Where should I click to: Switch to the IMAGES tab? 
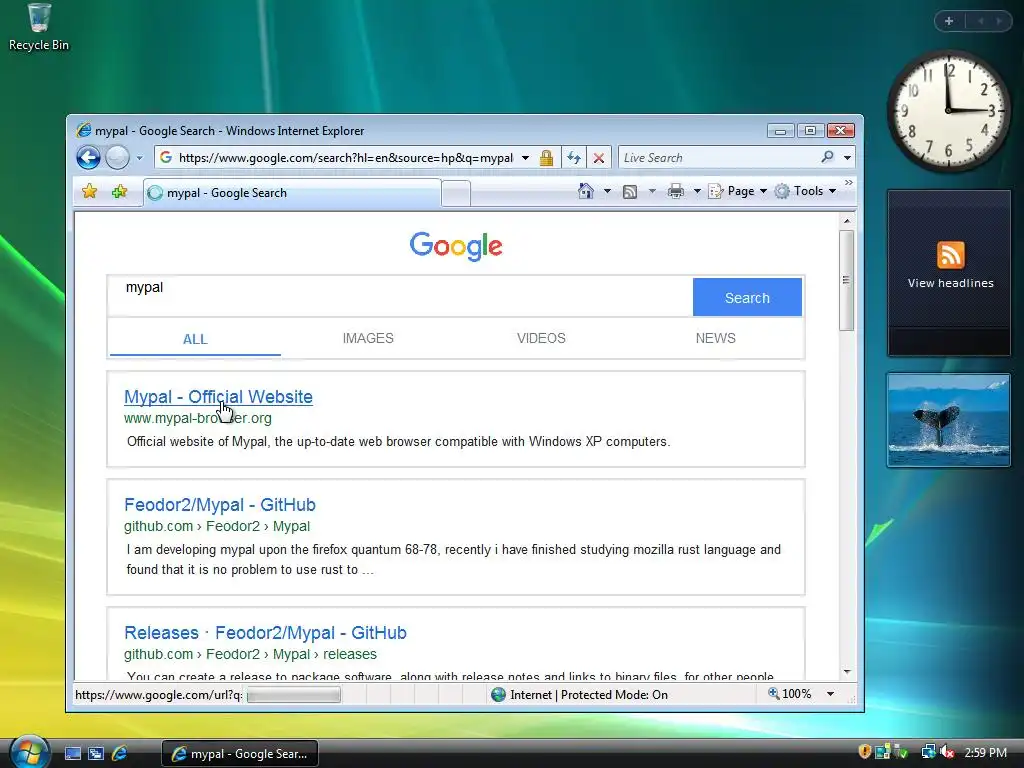coord(368,338)
